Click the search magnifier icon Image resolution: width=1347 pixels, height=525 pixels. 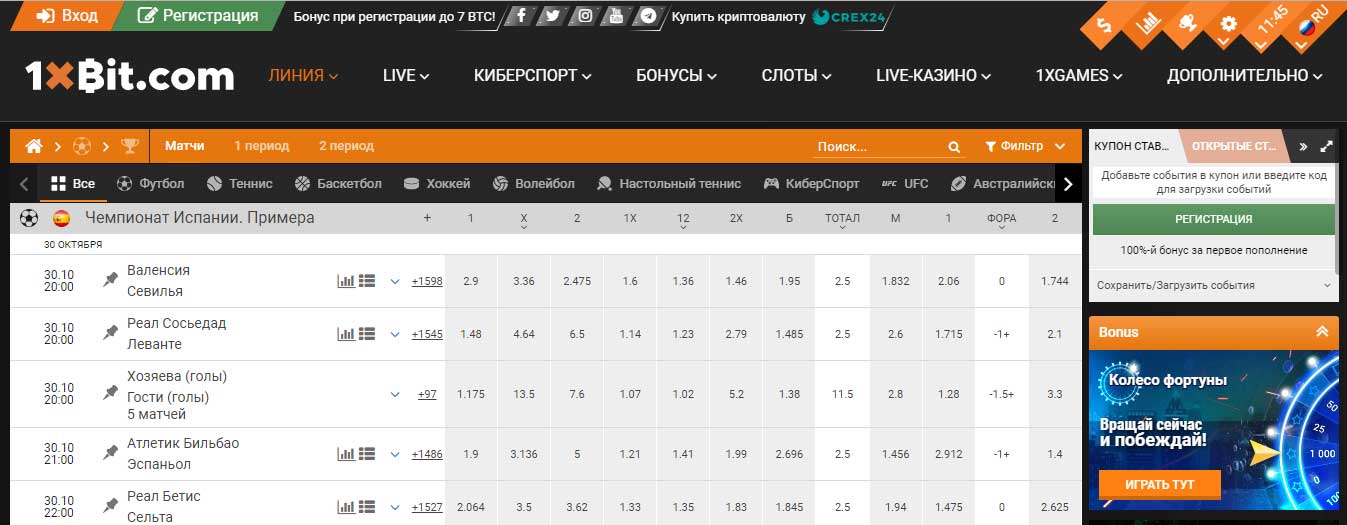pos(954,147)
